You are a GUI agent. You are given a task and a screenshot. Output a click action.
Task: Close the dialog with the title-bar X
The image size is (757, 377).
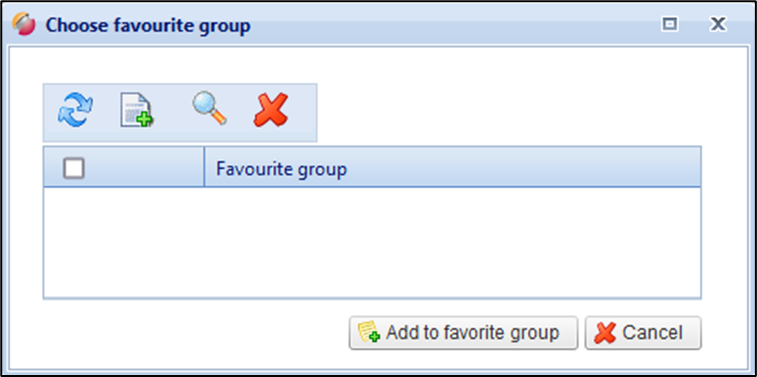(718, 24)
